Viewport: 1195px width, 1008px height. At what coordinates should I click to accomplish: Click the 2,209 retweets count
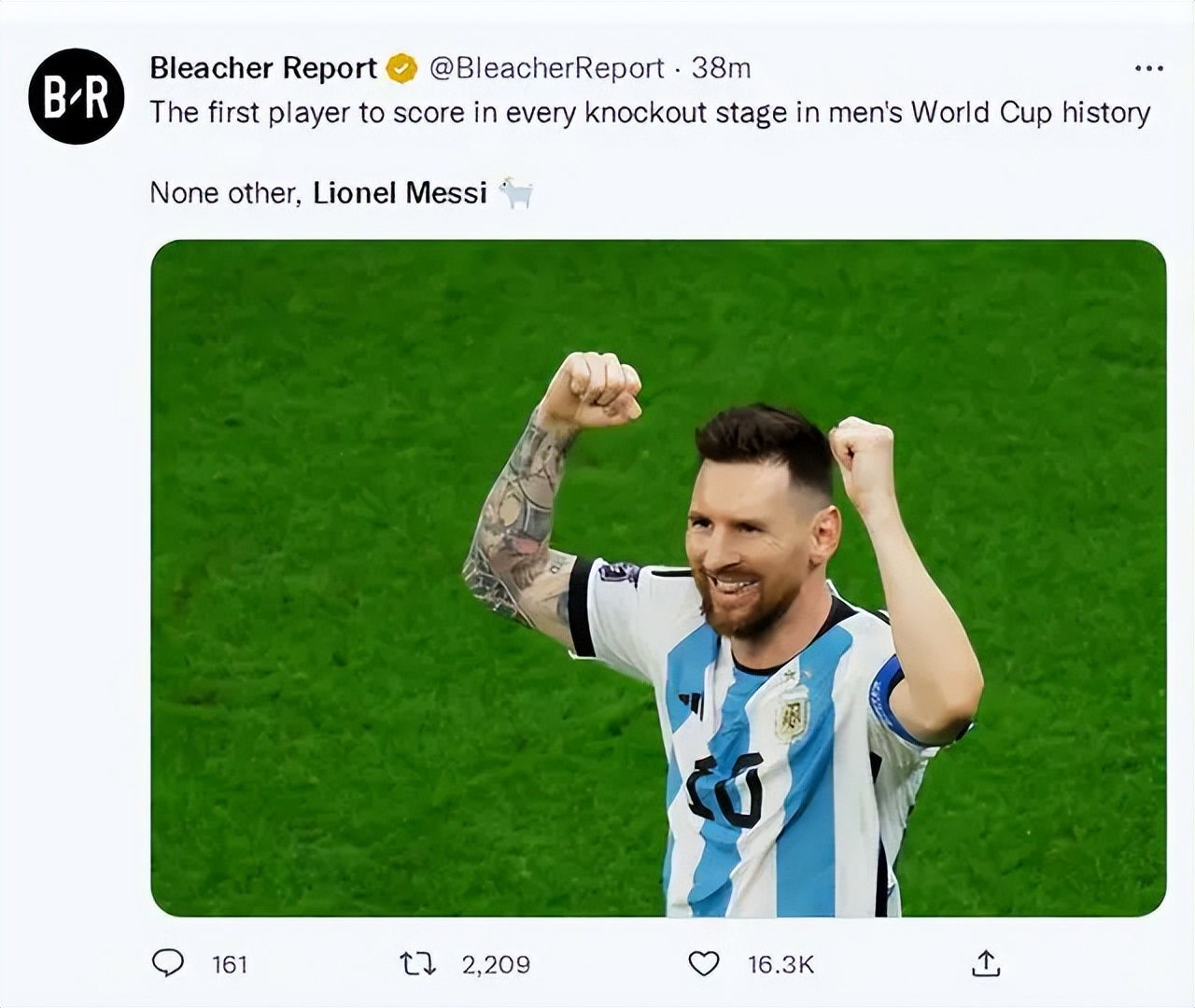[496, 964]
